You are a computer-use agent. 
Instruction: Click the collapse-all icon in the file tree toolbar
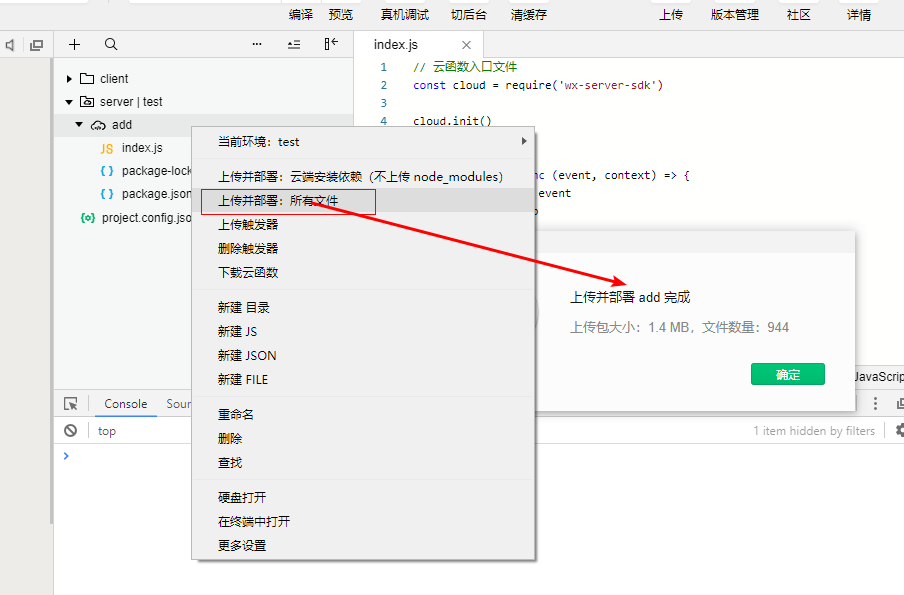(293, 45)
